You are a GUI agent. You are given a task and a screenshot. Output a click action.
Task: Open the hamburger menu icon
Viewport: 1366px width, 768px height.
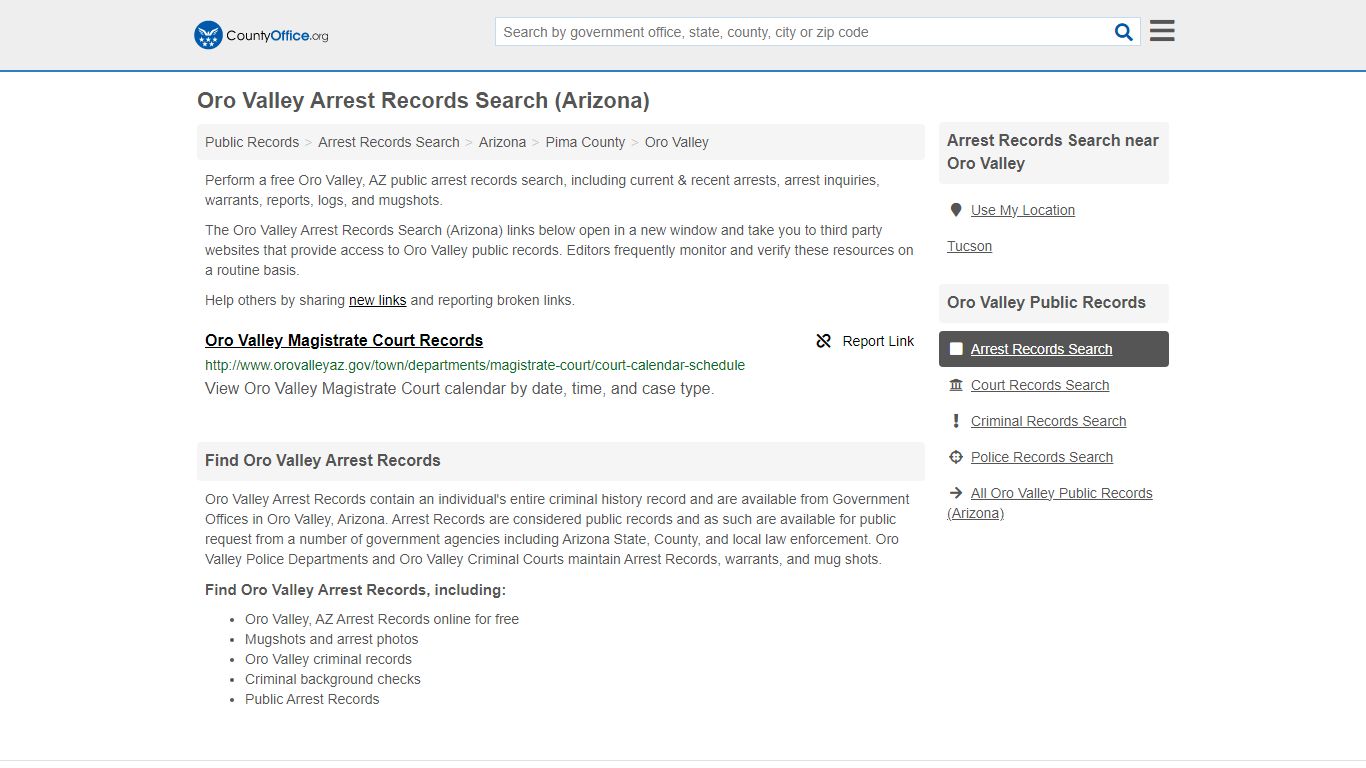1162,31
